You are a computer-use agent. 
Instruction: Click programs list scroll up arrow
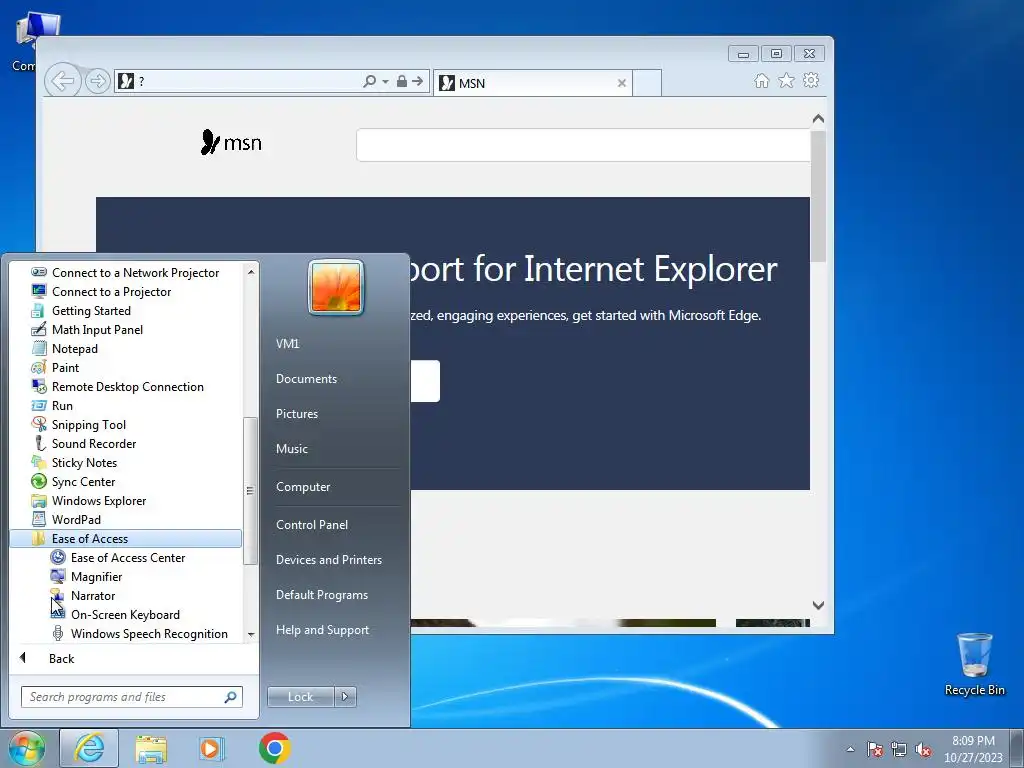251,272
